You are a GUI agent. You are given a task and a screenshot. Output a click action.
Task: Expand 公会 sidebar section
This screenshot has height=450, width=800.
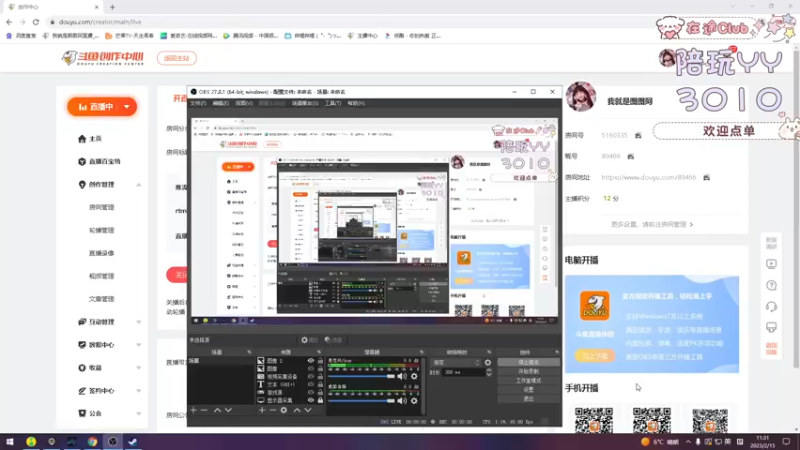[x=139, y=413]
